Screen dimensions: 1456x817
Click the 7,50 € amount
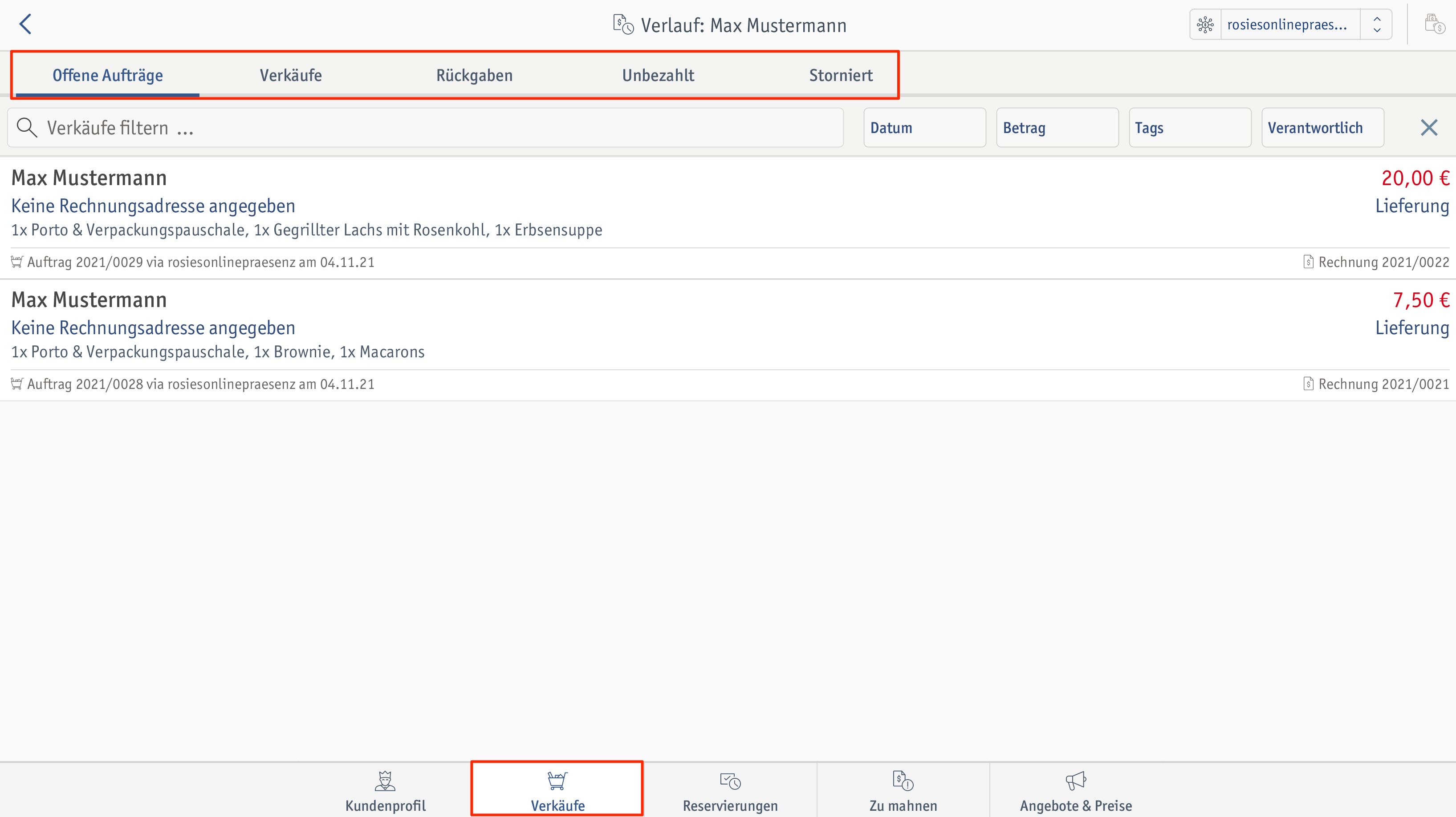click(x=1421, y=300)
